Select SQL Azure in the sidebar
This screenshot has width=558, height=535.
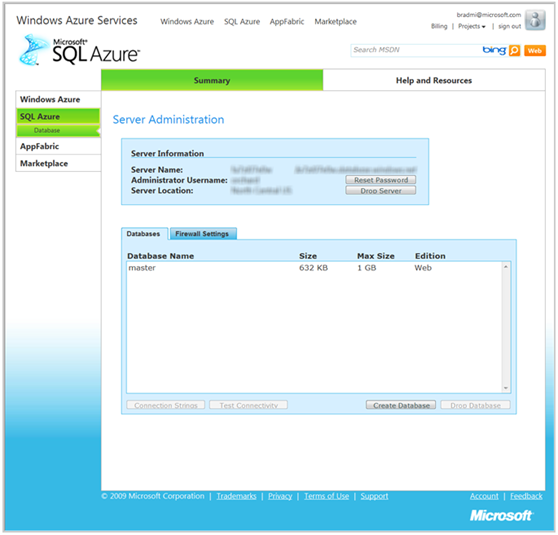(58, 116)
